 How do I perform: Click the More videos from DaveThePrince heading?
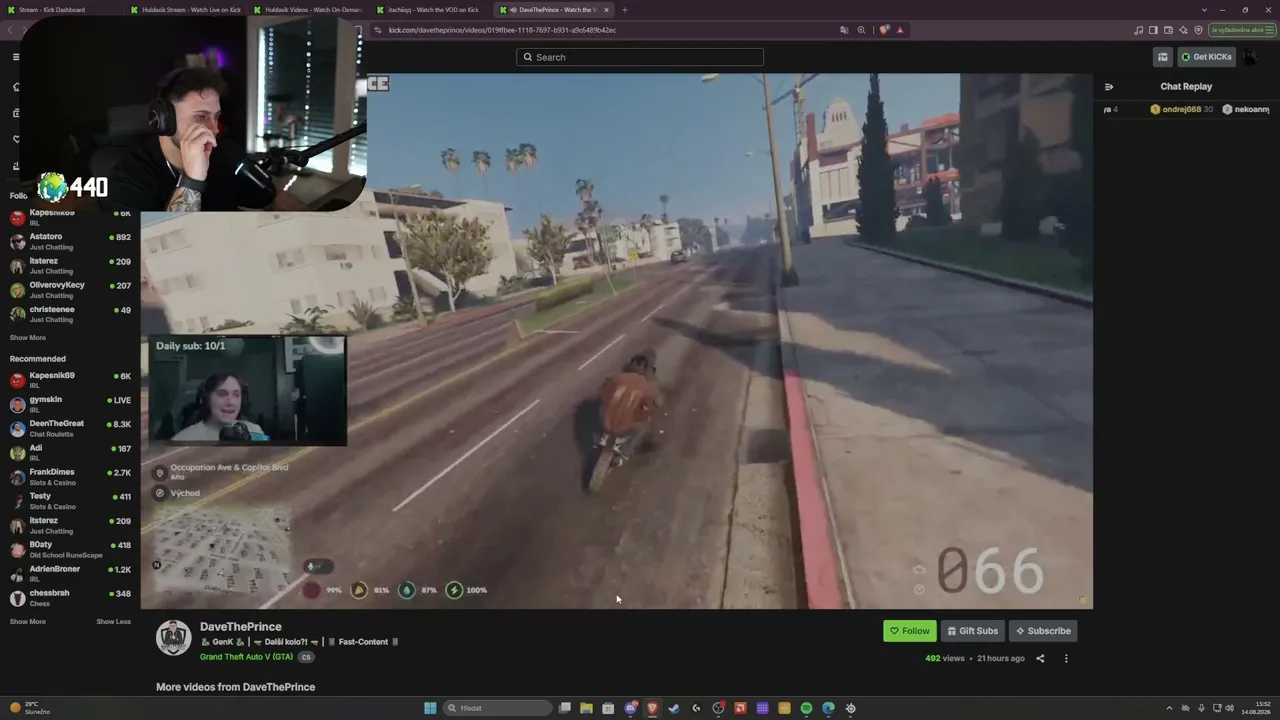235,687
